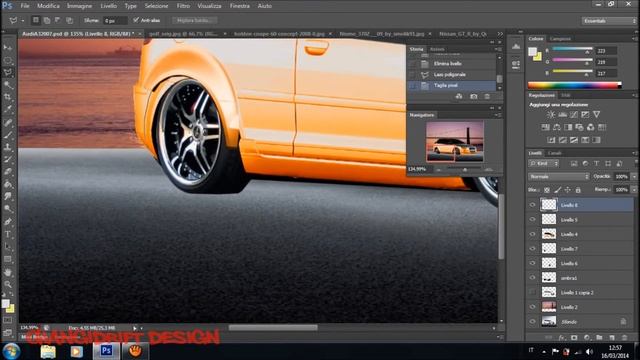The height and width of the screenshot is (360, 640).
Task: Delete layer with Layers panel trash icon
Action: [624, 338]
